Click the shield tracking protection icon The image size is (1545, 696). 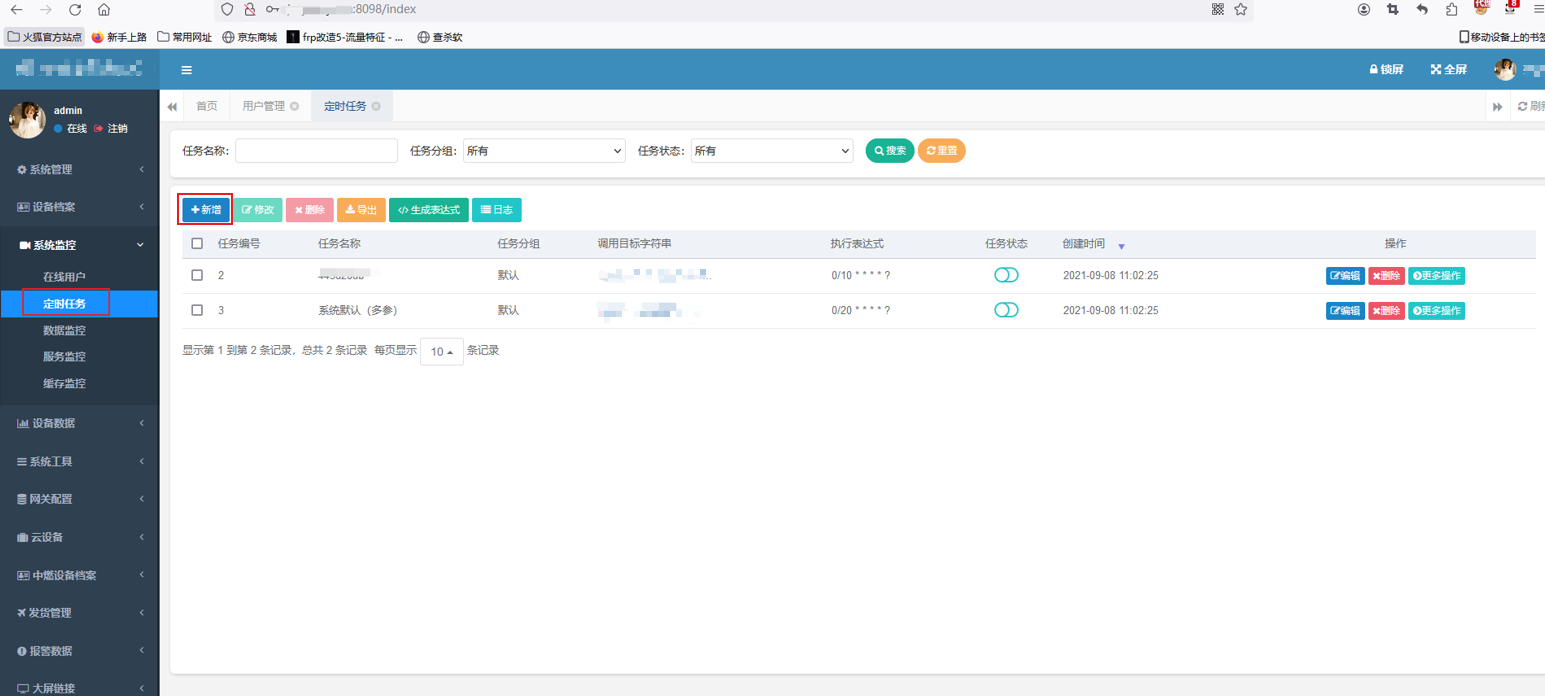pos(228,9)
